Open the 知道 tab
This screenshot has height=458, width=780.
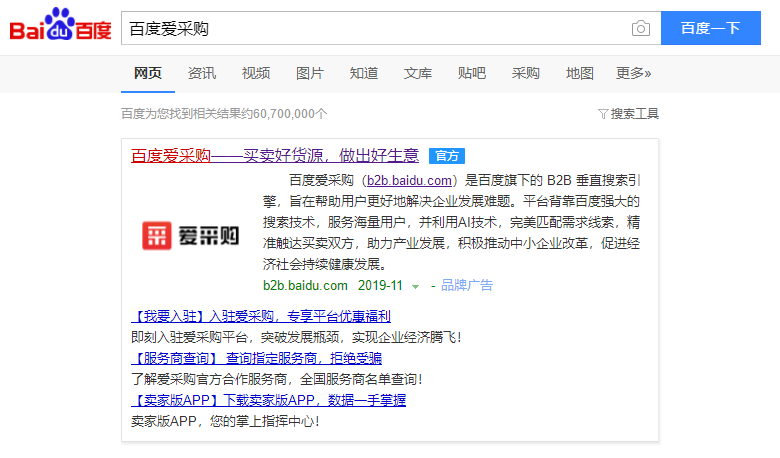(x=364, y=73)
